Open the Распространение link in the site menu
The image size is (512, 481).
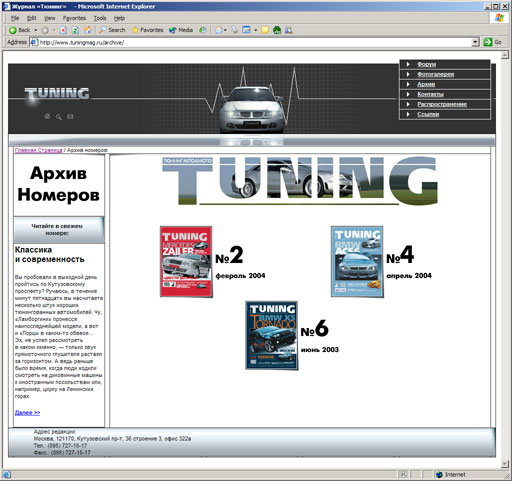(x=442, y=104)
